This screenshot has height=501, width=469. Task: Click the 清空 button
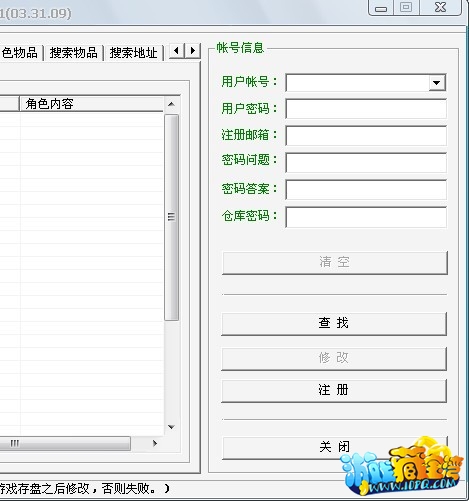point(335,263)
